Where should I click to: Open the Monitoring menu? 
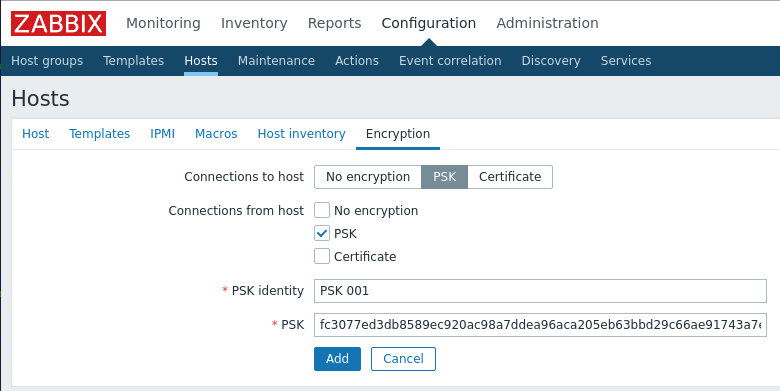(x=163, y=23)
